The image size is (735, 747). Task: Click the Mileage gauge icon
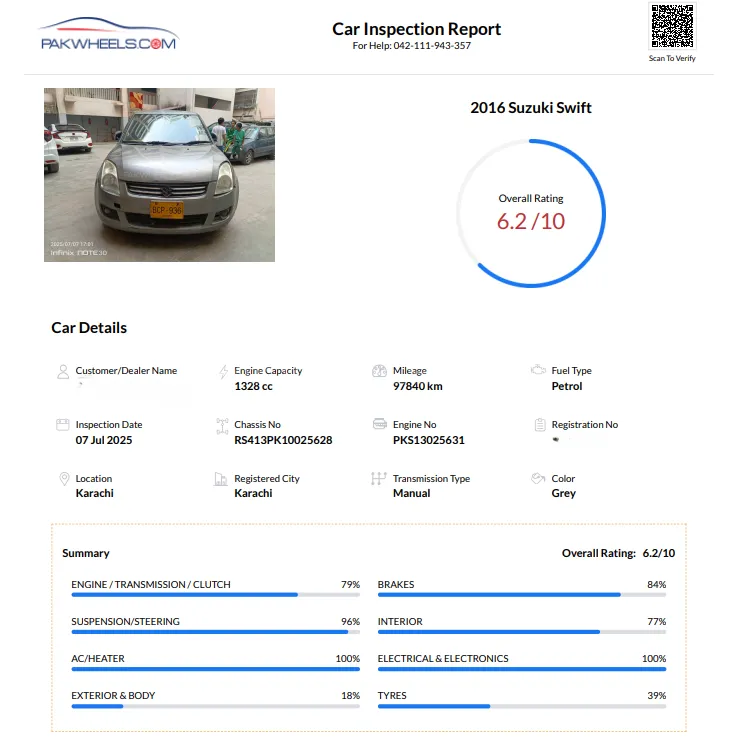(x=379, y=371)
